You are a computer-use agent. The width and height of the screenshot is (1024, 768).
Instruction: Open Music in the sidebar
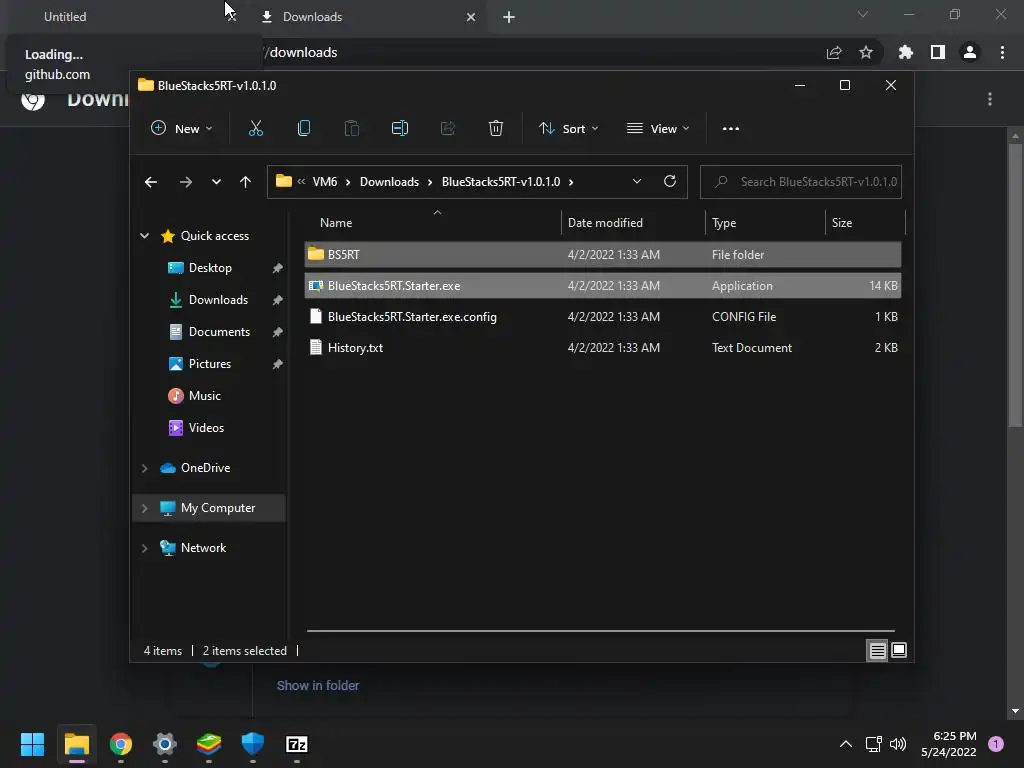pos(204,396)
